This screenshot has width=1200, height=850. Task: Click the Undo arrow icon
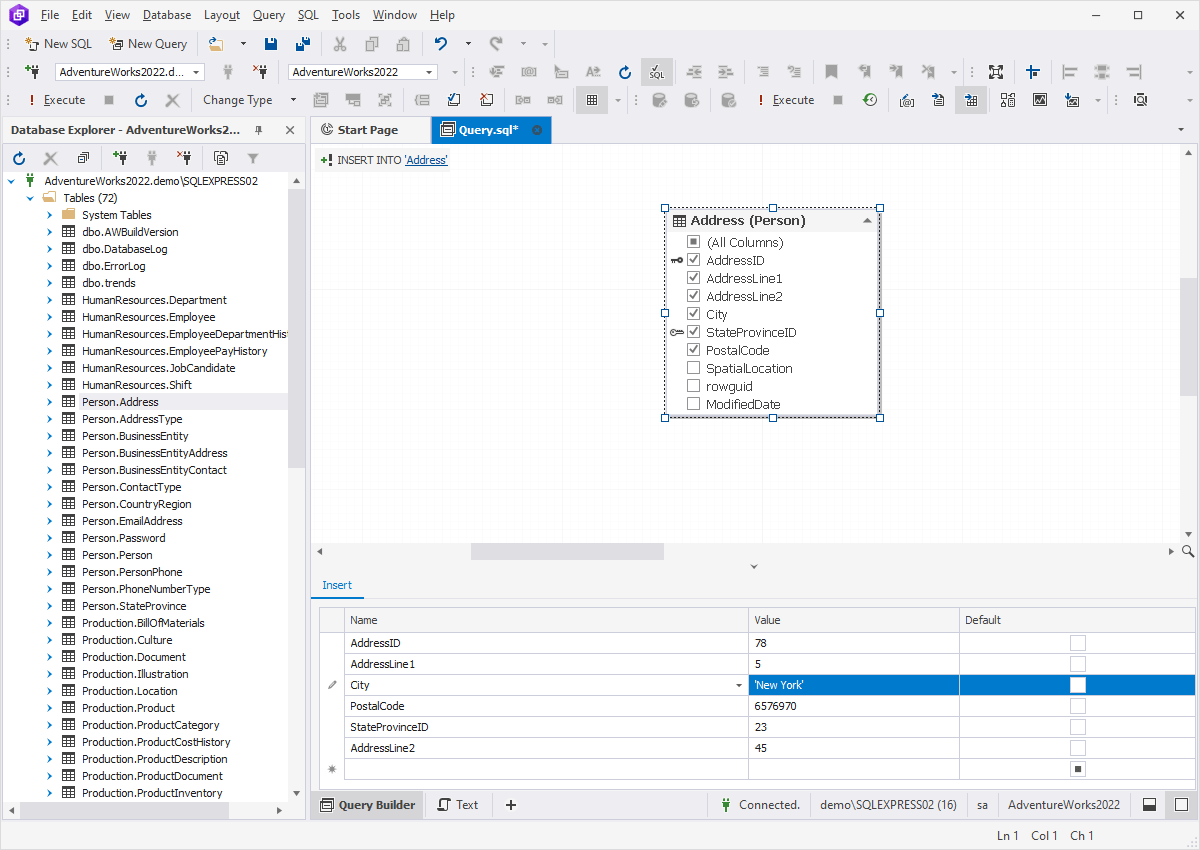pyautogui.click(x=441, y=44)
